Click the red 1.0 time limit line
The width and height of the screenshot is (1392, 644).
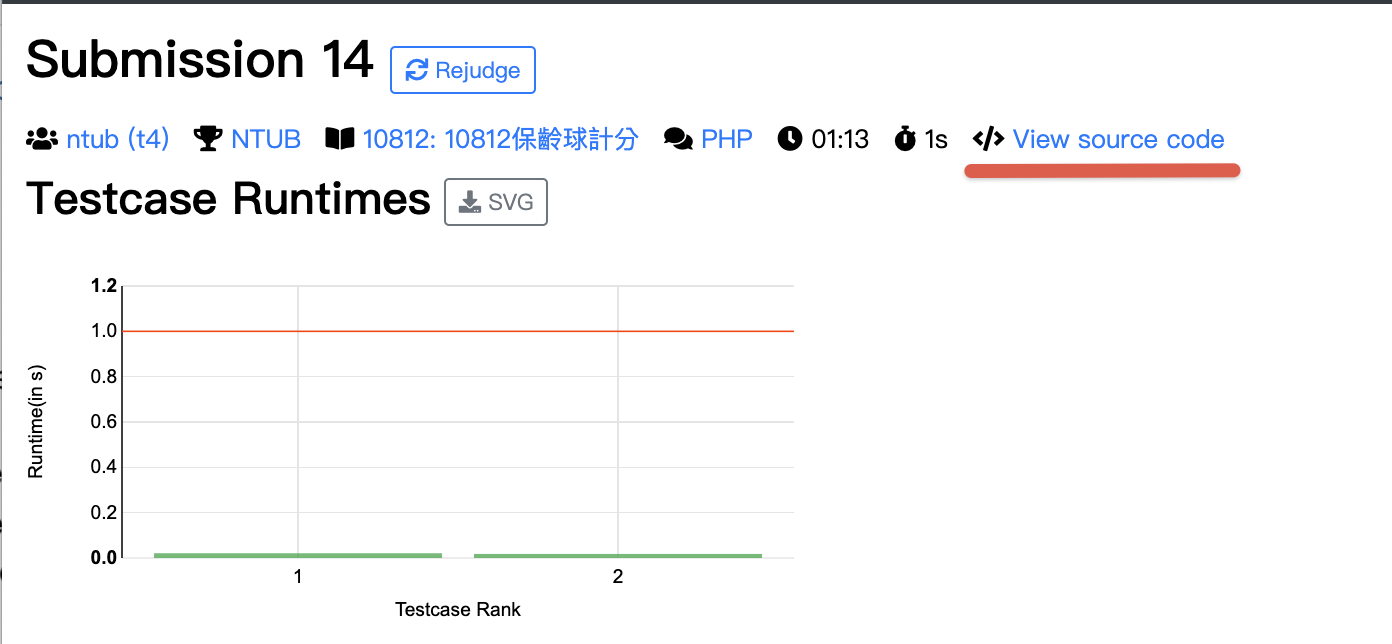click(456, 331)
